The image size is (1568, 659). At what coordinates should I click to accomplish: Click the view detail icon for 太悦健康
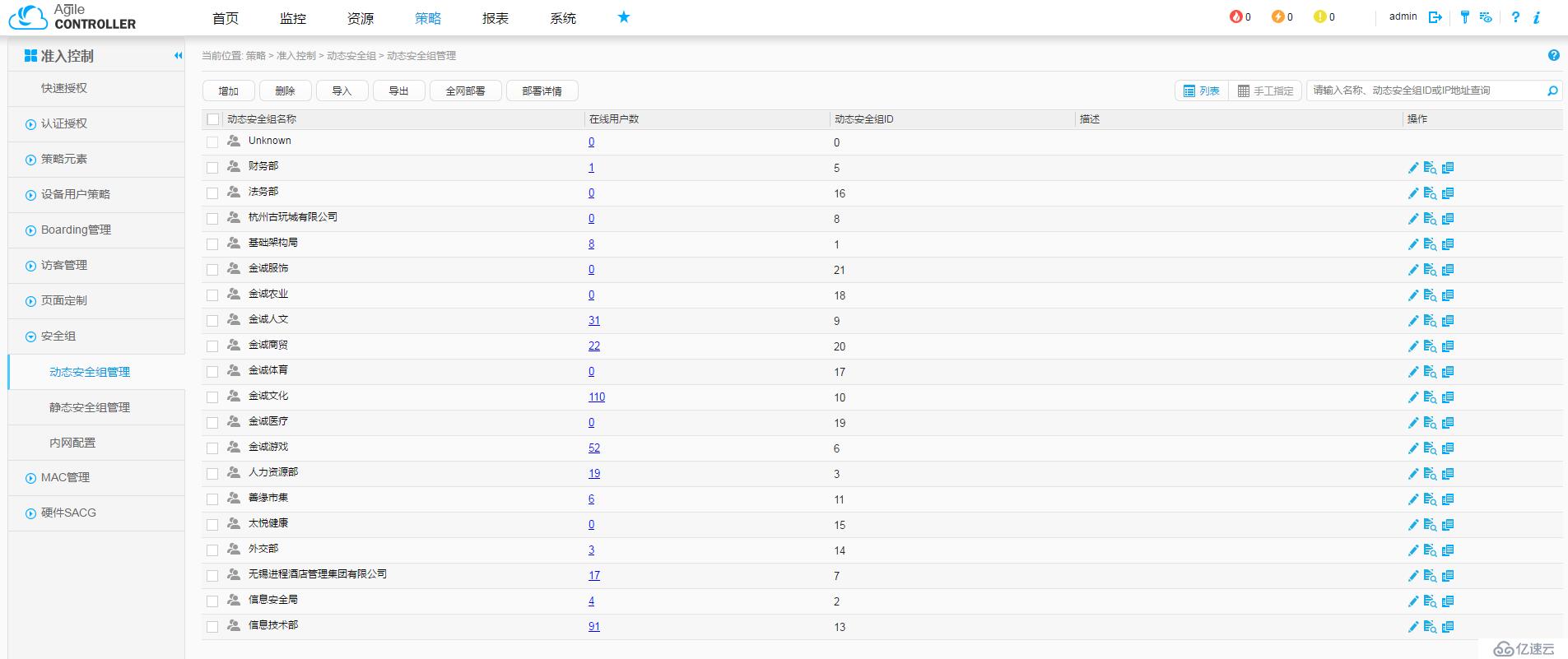click(1431, 525)
